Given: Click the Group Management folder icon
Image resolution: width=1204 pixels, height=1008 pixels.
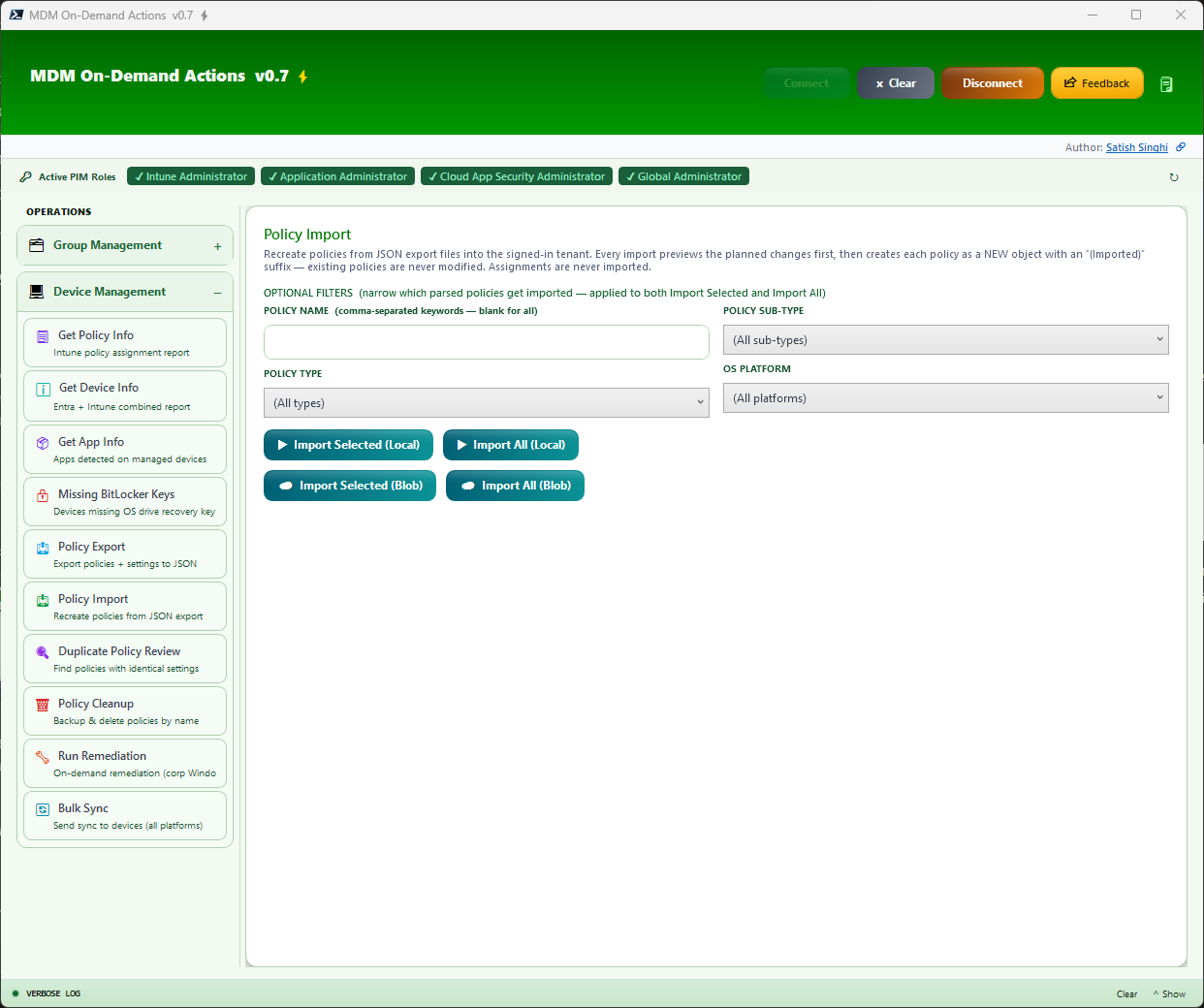Looking at the screenshot, I should pyautogui.click(x=37, y=245).
